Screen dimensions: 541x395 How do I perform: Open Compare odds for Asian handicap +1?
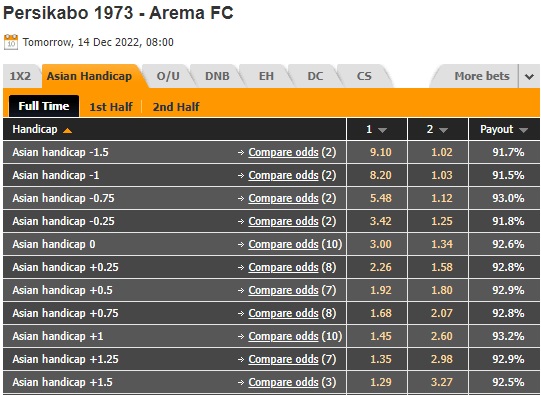(283, 336)
